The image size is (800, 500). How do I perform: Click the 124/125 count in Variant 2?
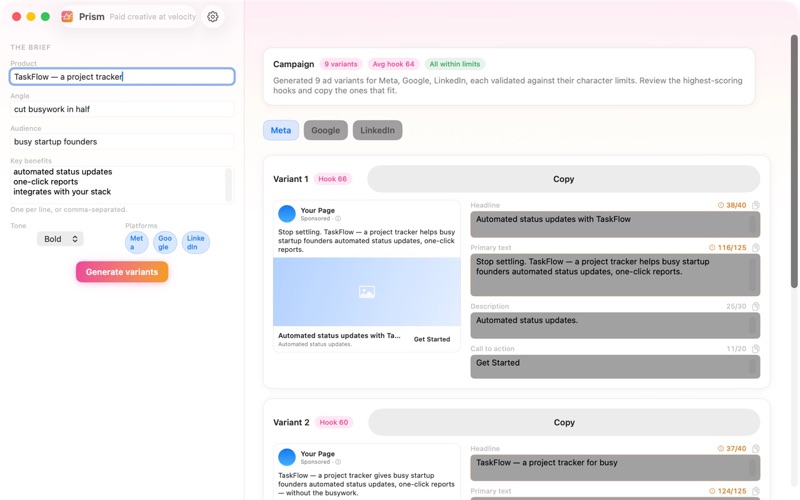pos(732,491)
